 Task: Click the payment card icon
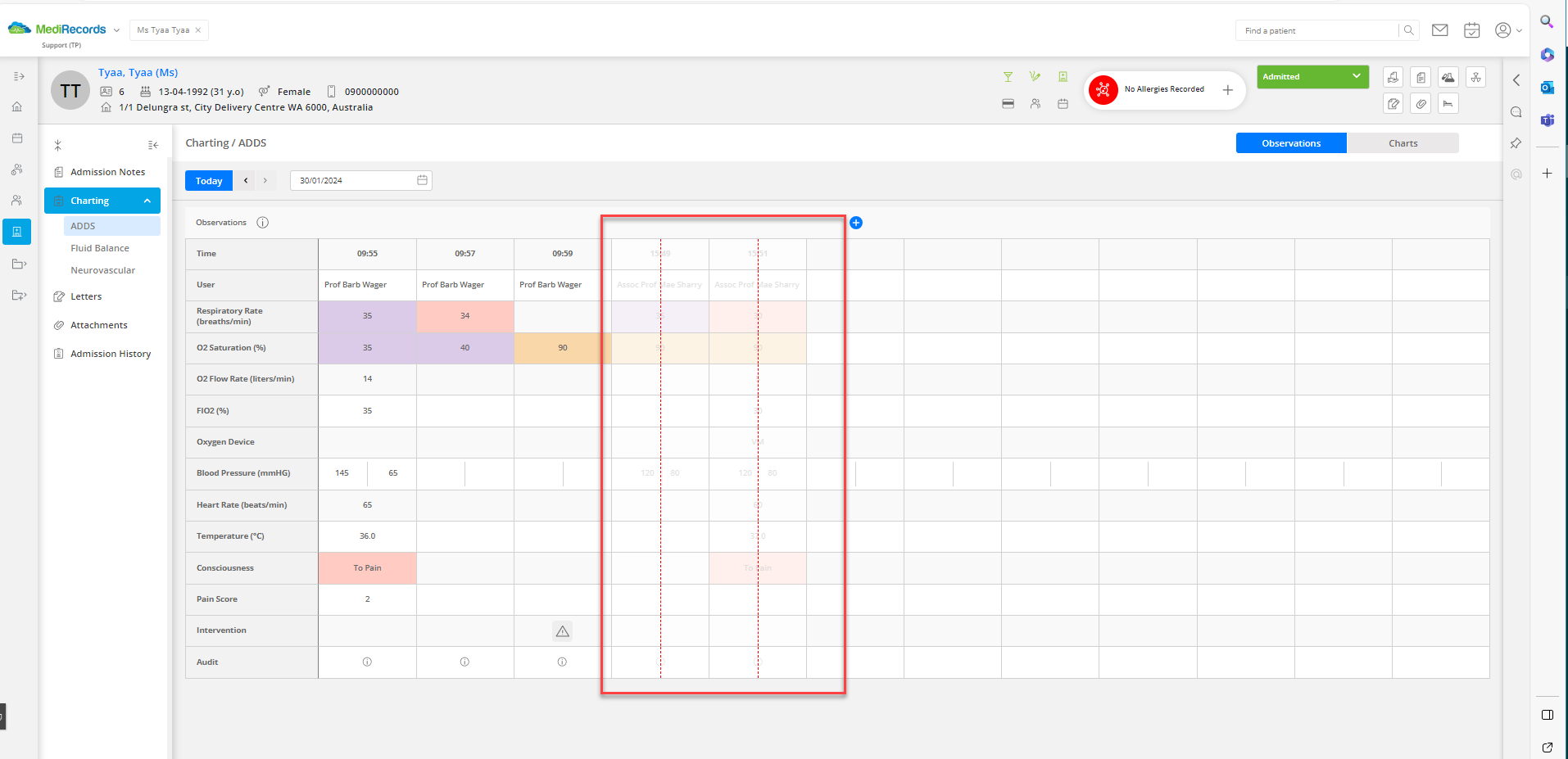(1008, 104)
